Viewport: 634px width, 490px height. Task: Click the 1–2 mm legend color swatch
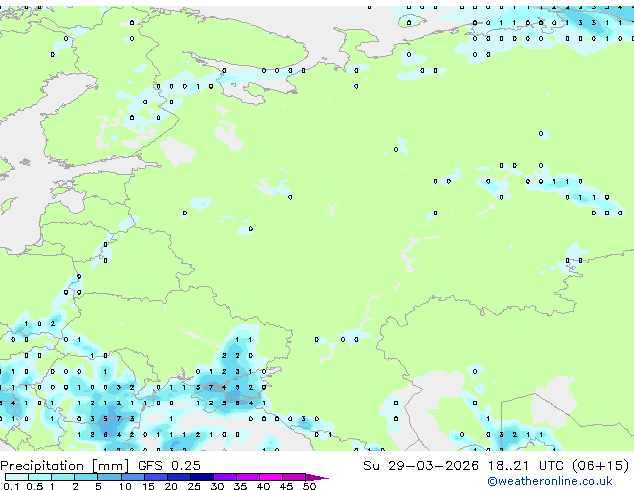click(x=63, y=477)
